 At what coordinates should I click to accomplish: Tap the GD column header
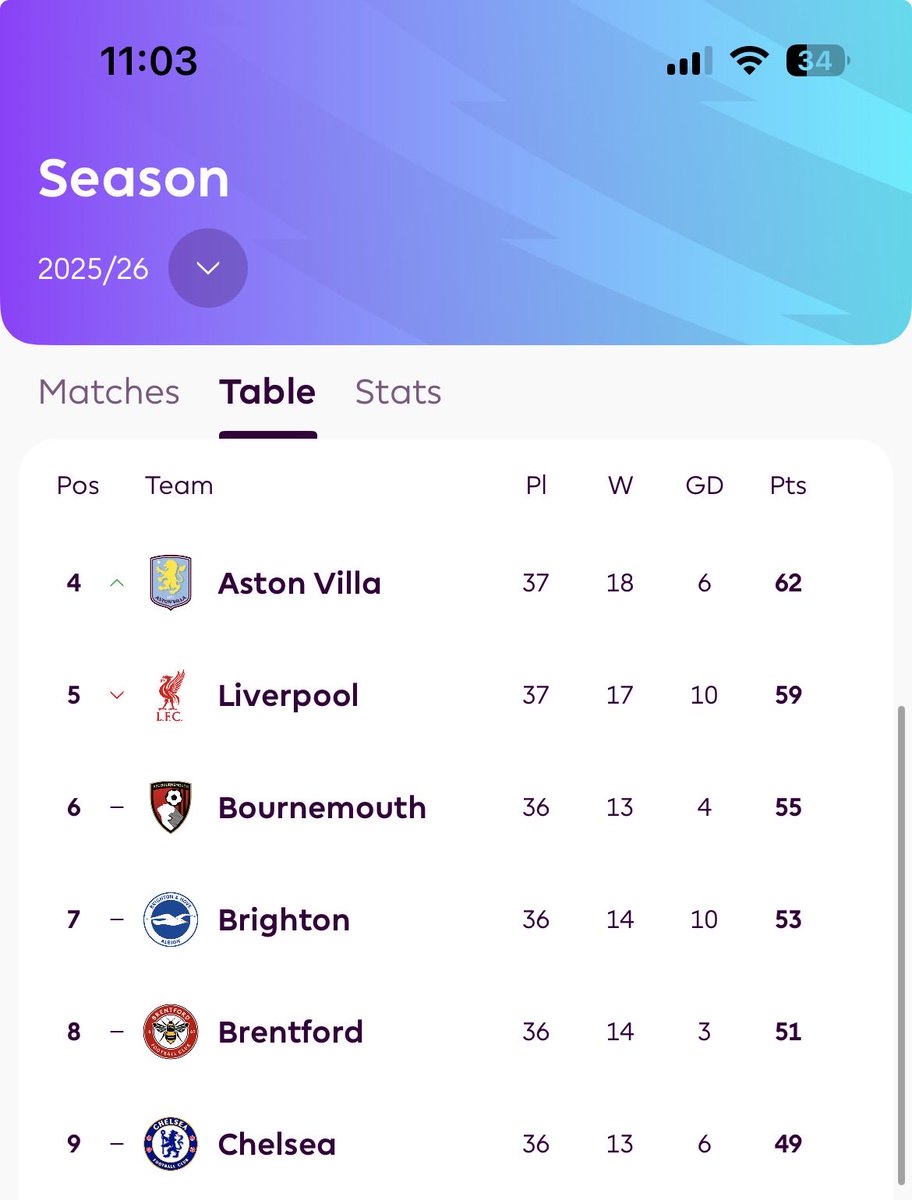point(704,486)
